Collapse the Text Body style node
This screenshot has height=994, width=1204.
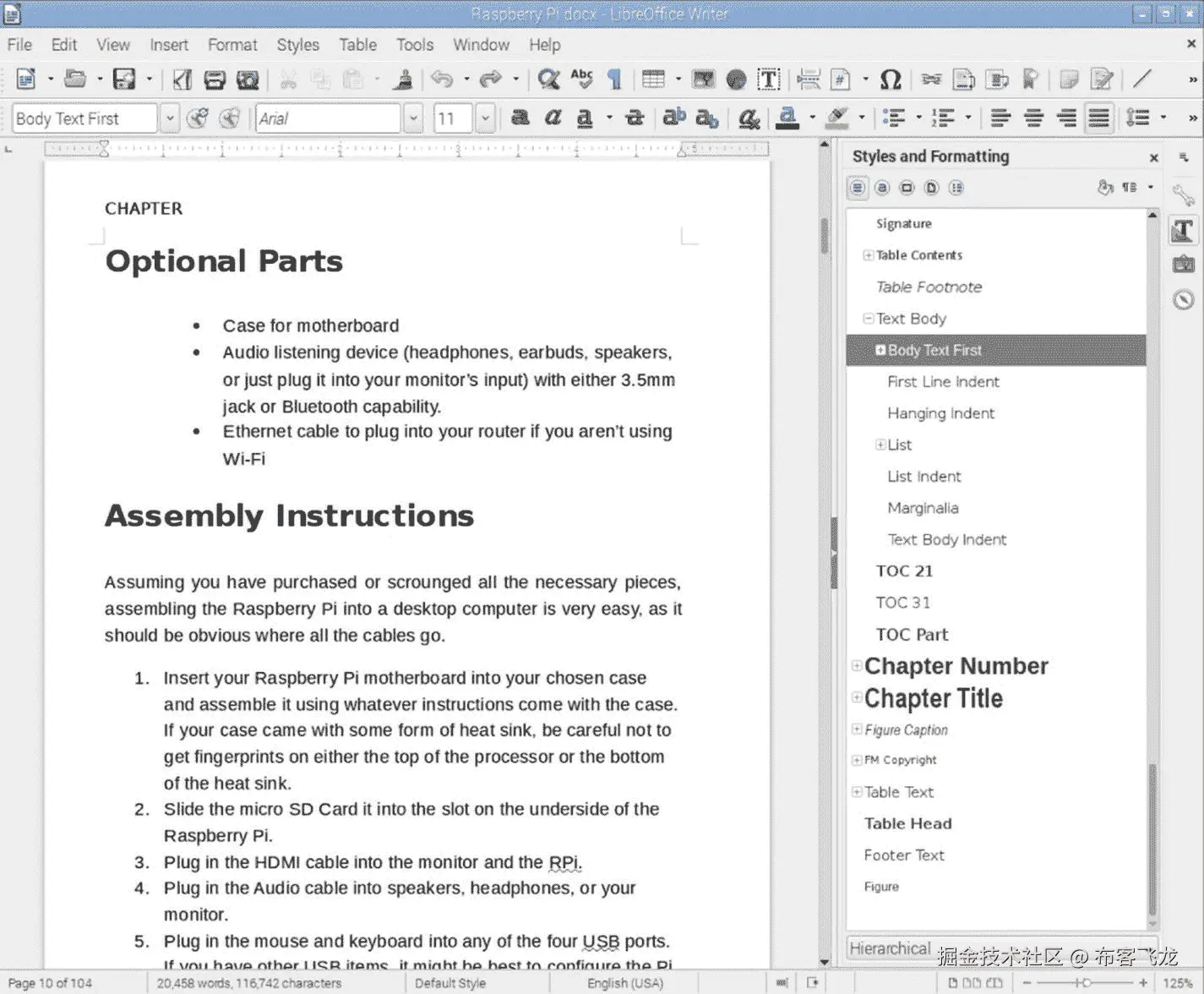coord(868,319)
